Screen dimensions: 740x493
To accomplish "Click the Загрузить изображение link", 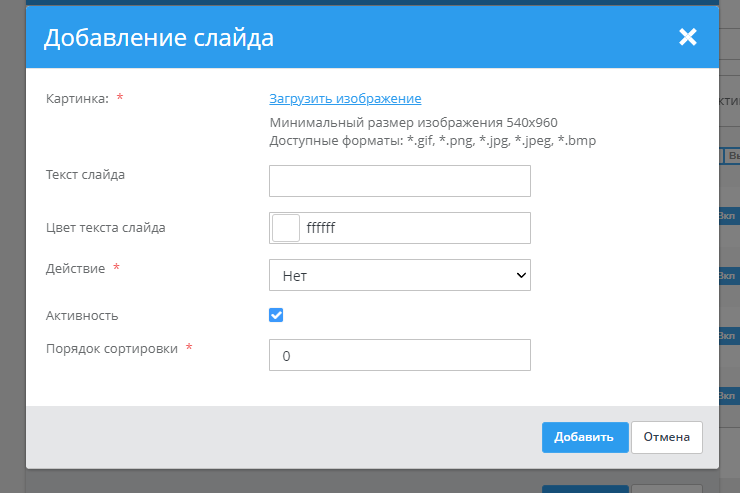I will [x=345, y=98].
